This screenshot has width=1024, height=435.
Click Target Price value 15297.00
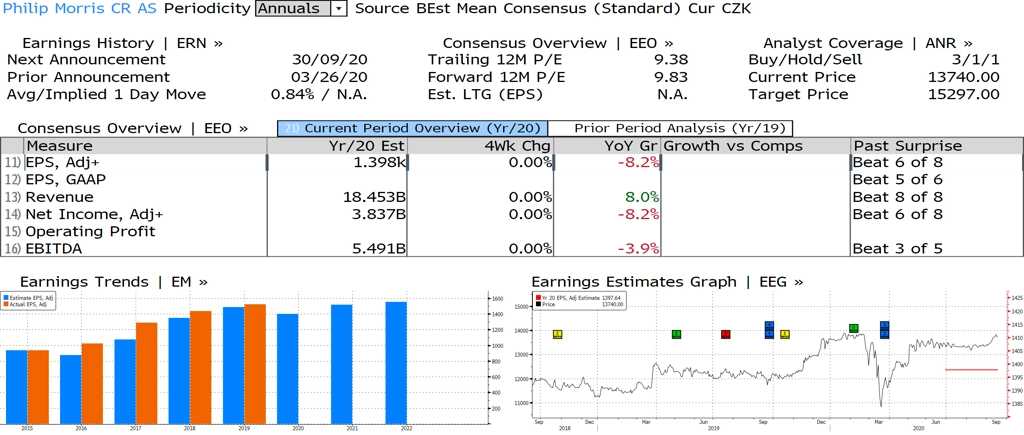point(963,94)
